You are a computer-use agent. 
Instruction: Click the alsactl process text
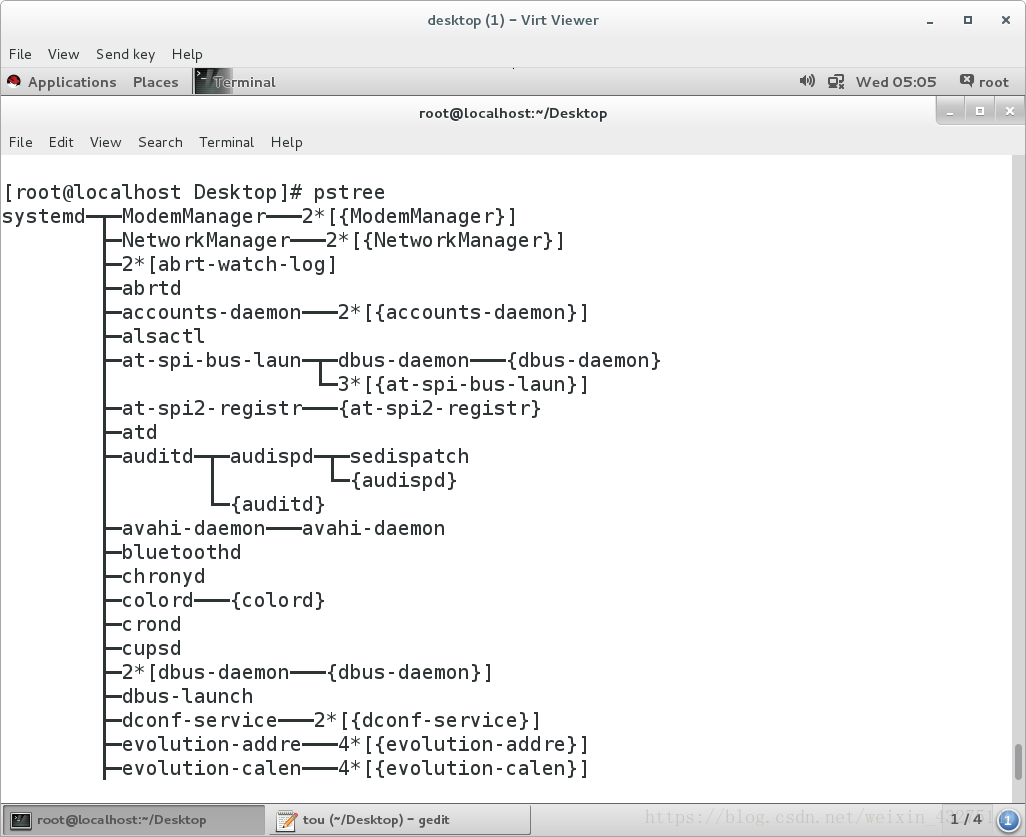163,336
